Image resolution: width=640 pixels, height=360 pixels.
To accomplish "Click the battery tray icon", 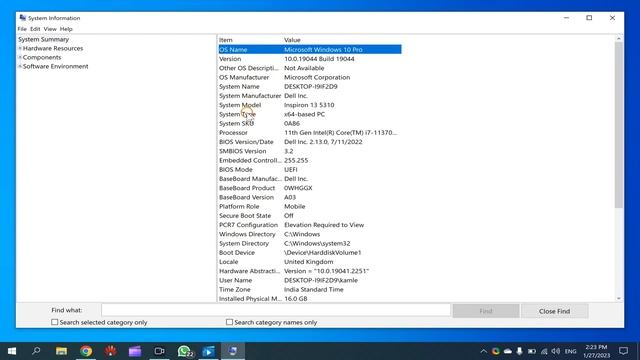I will pos(532,351).
